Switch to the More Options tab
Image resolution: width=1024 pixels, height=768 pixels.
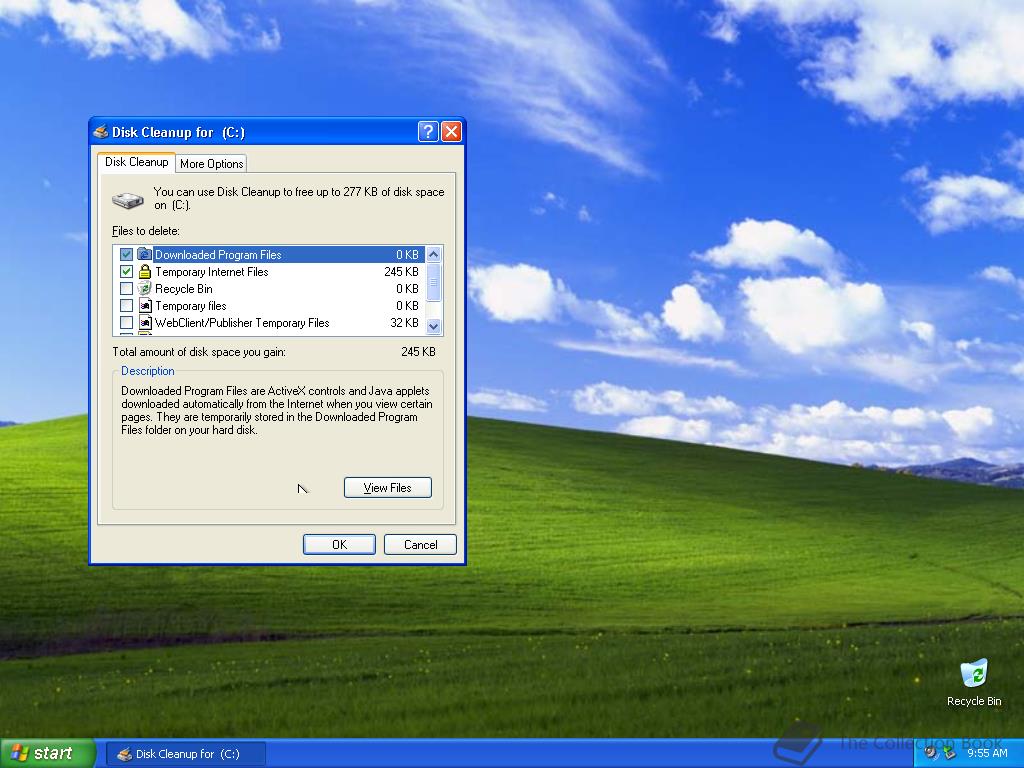point(212,164)
